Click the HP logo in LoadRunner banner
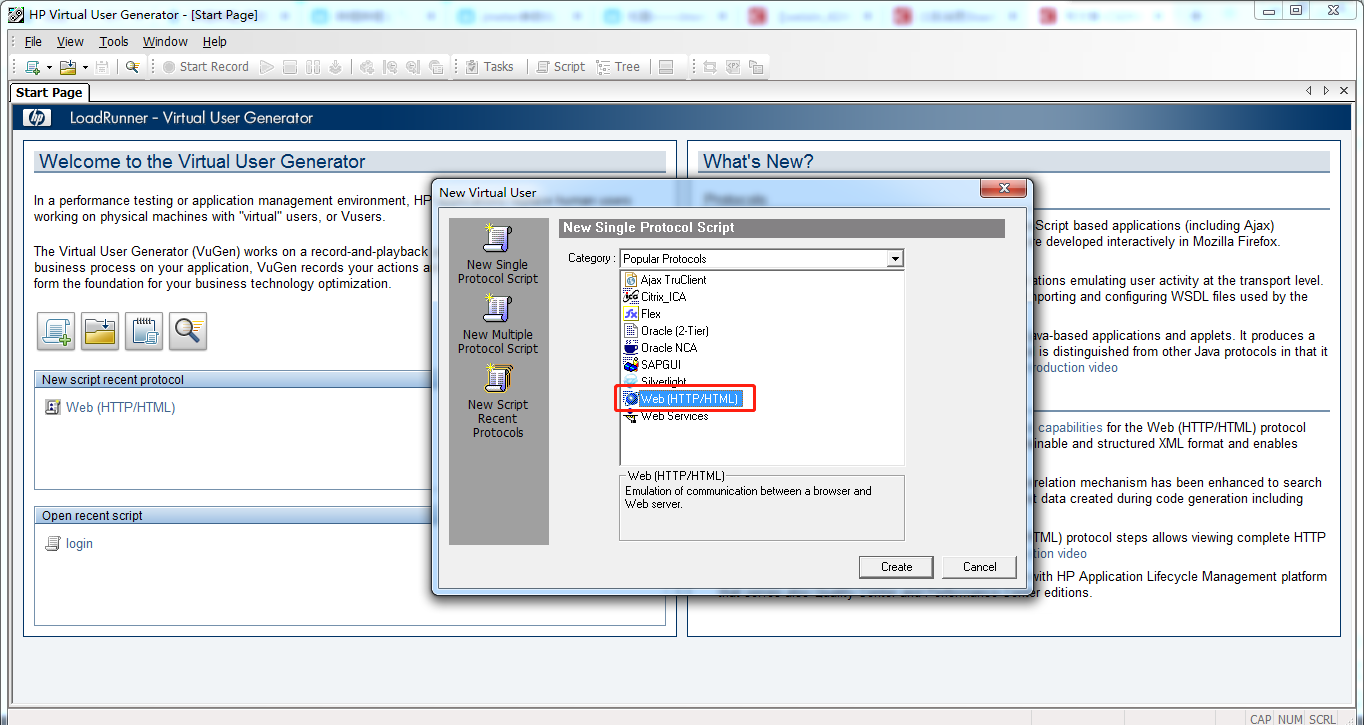This screenshot has width=1364, height=725. click(37, 118)
